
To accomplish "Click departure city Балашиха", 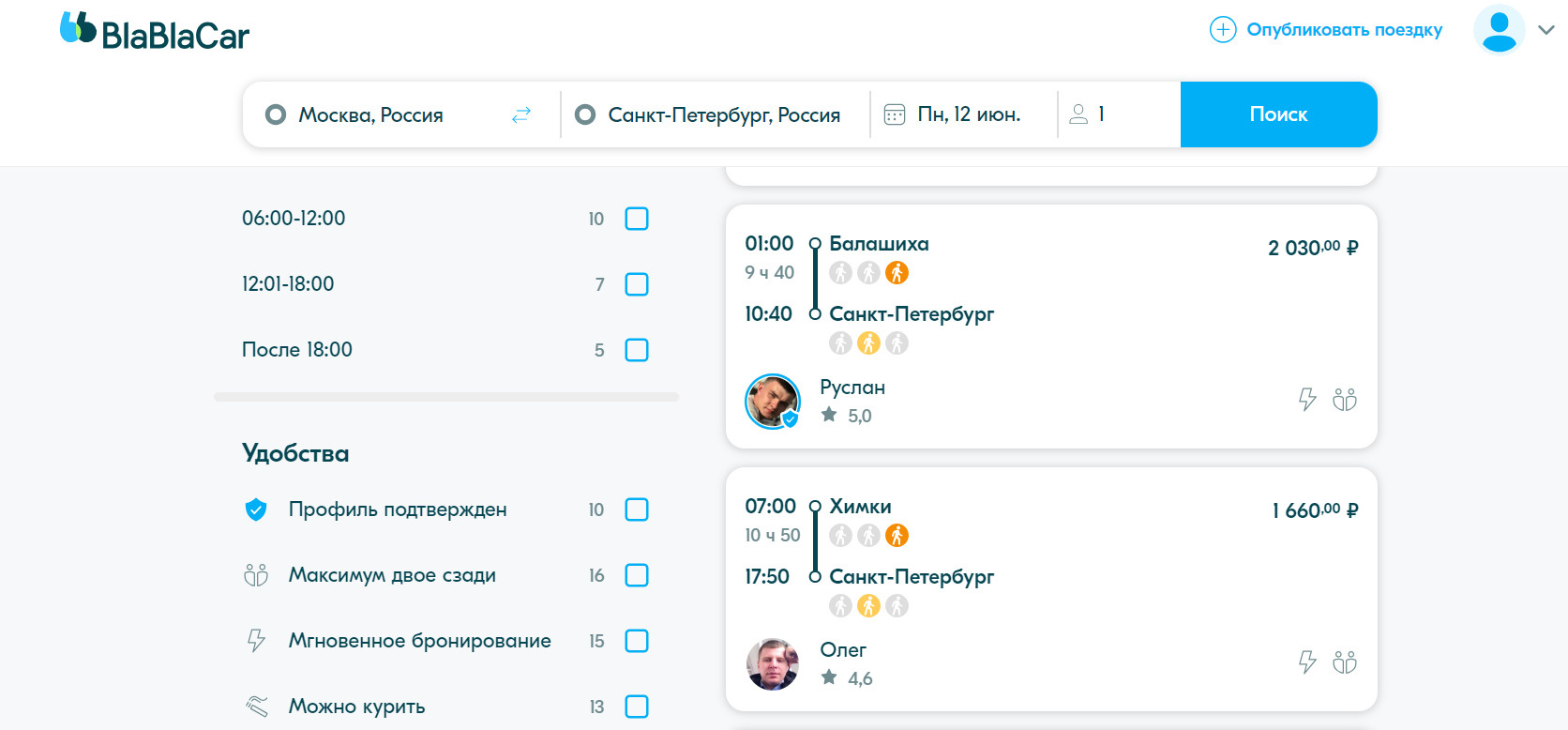I will pyautogui.click(x=879, y=244).
